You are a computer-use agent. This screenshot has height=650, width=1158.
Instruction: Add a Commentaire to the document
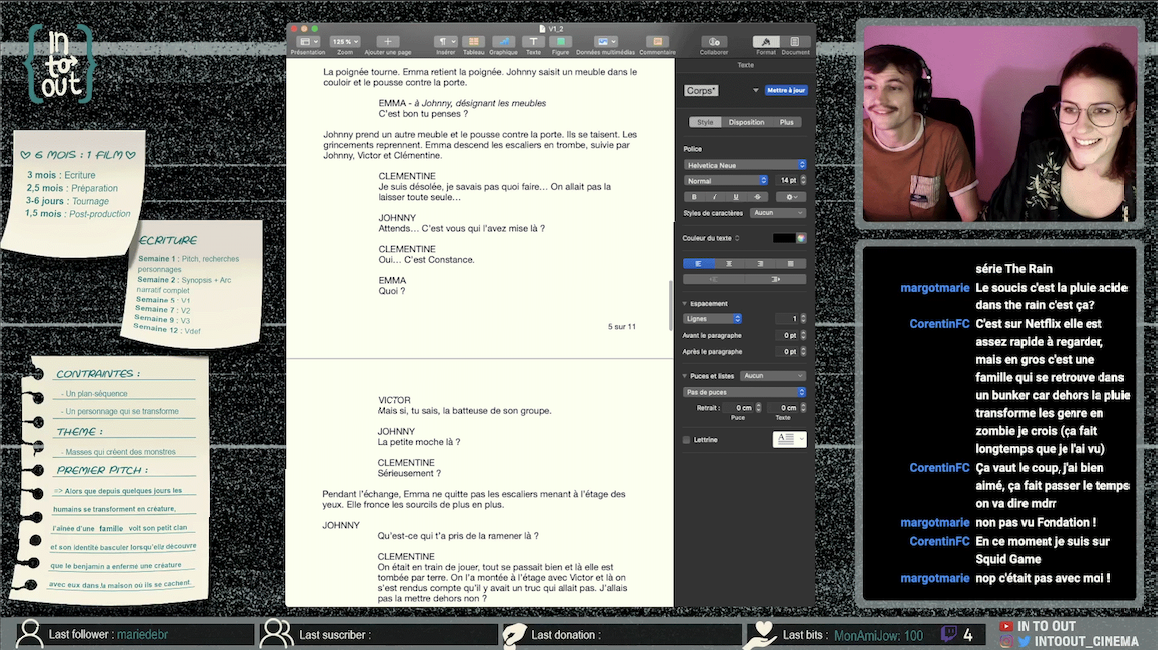pyautogui.click(x=657, y=42)
